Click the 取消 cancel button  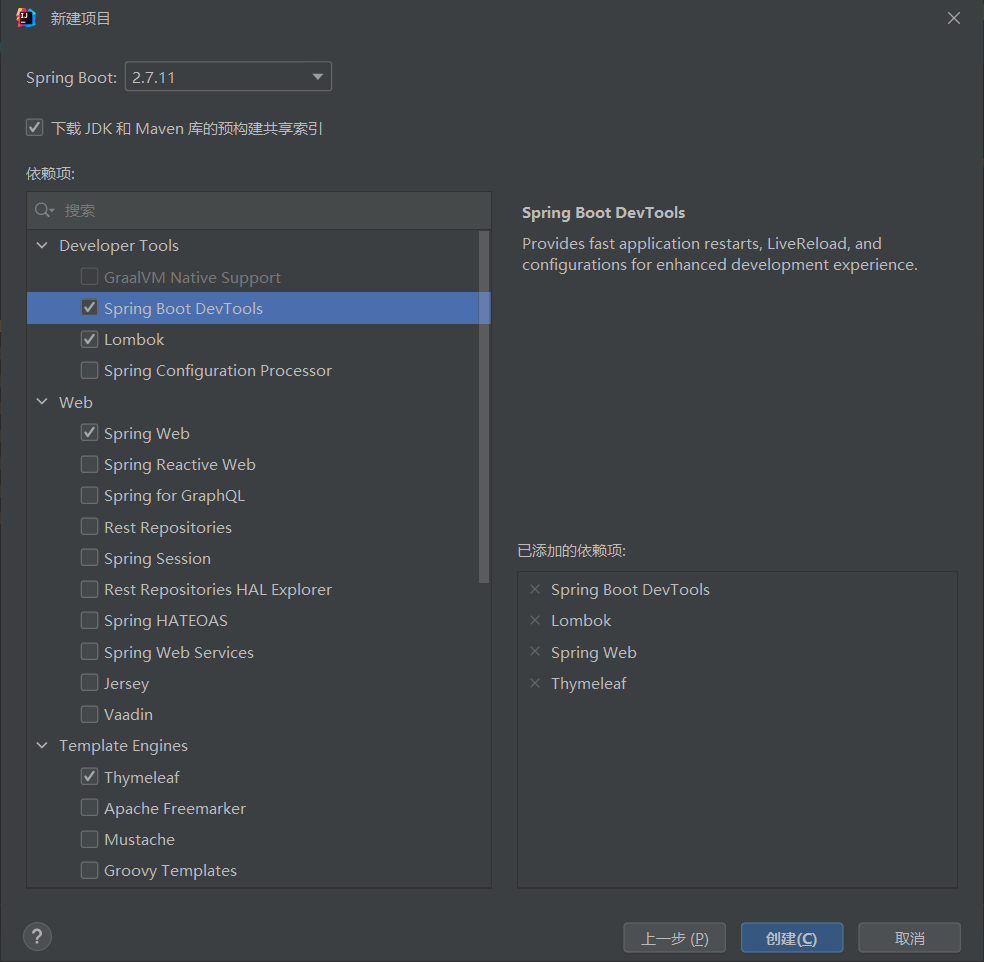909,938
